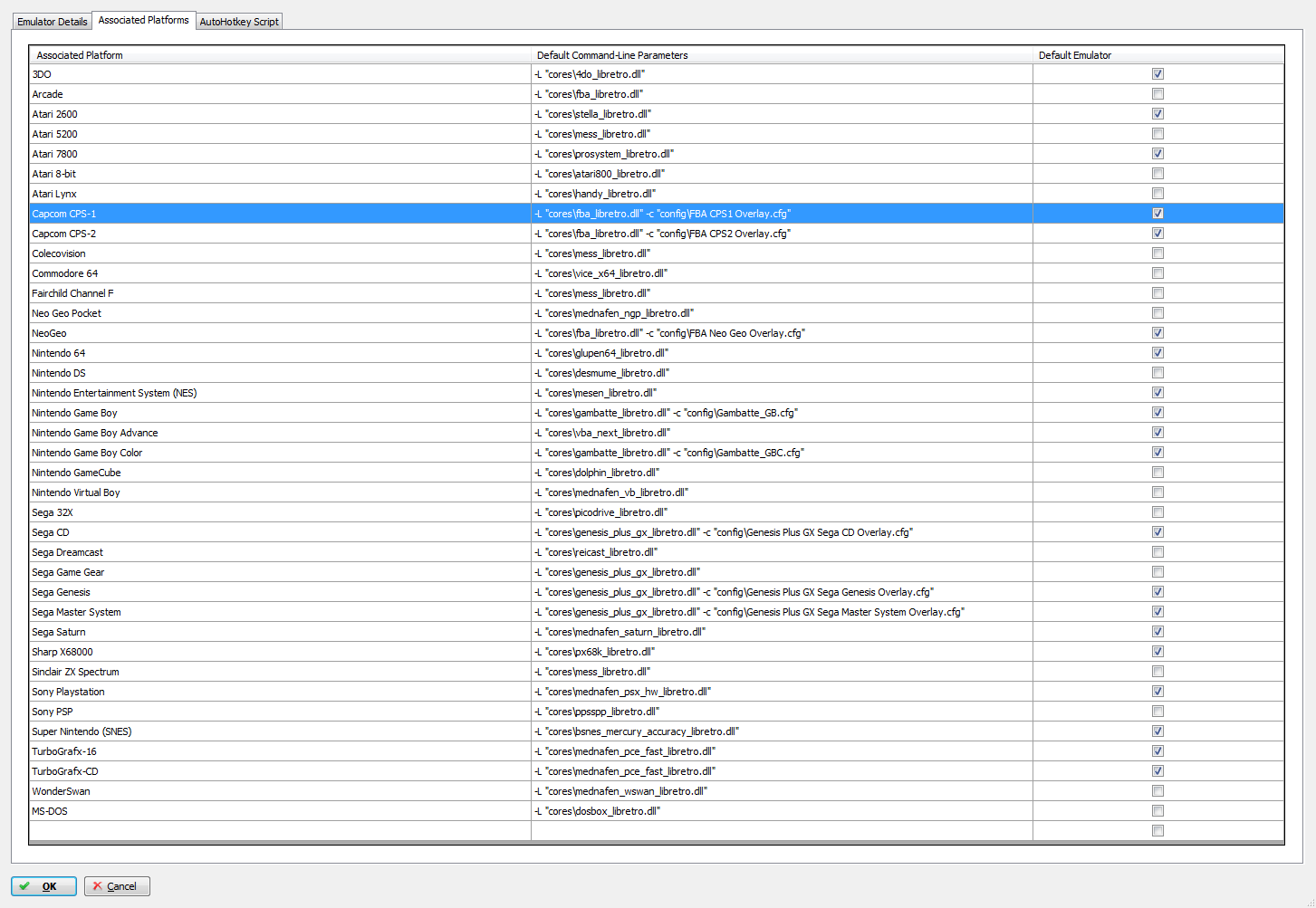Image resolution: width=1316 pixels, height=908 pixels.
Task: Toggle Default Emulator for Sega Genesis
Action: click(x=1158, y=592)
